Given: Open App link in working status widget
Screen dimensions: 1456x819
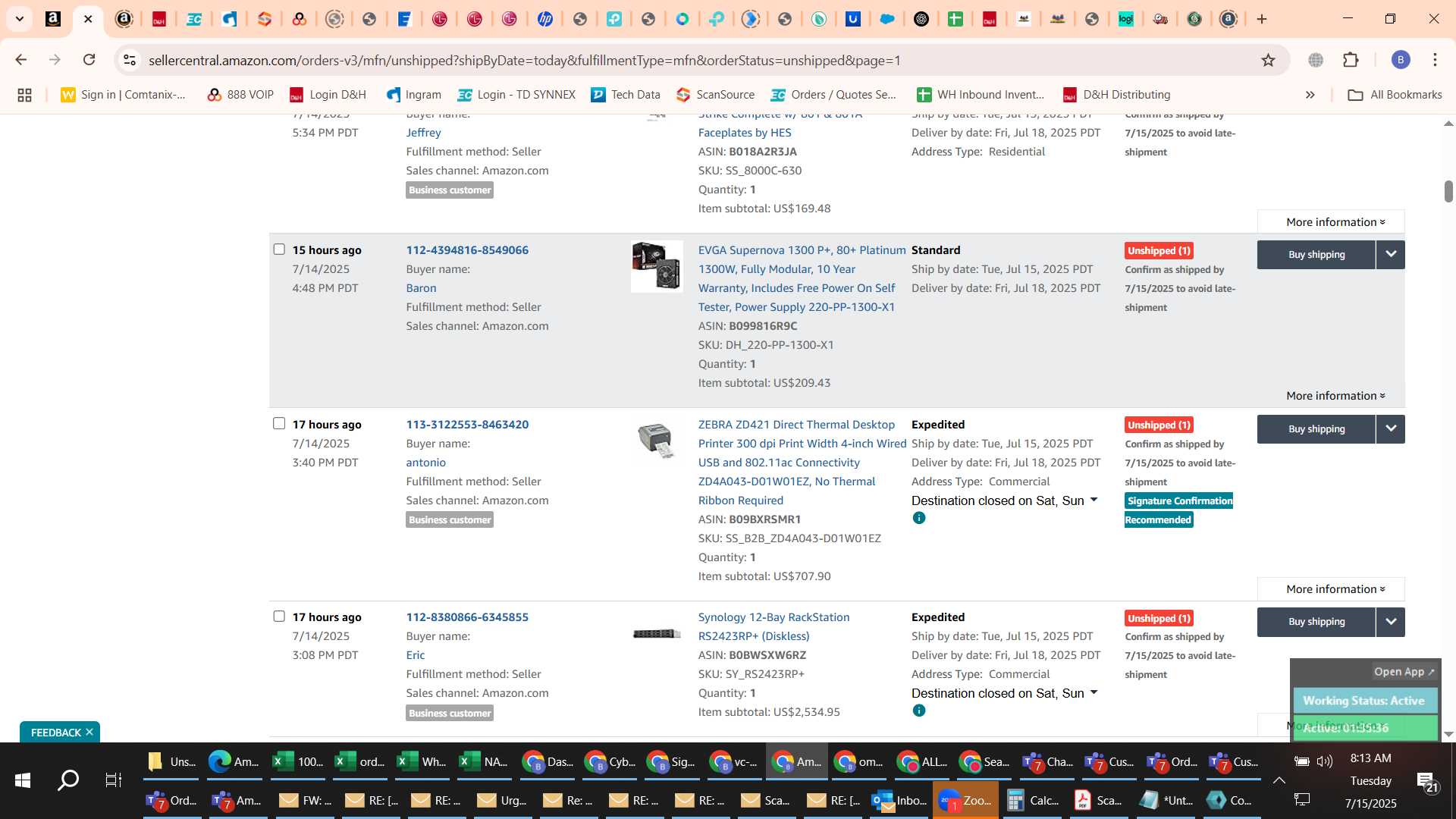Looking at the screenshot, I should tap(1404, 672).
